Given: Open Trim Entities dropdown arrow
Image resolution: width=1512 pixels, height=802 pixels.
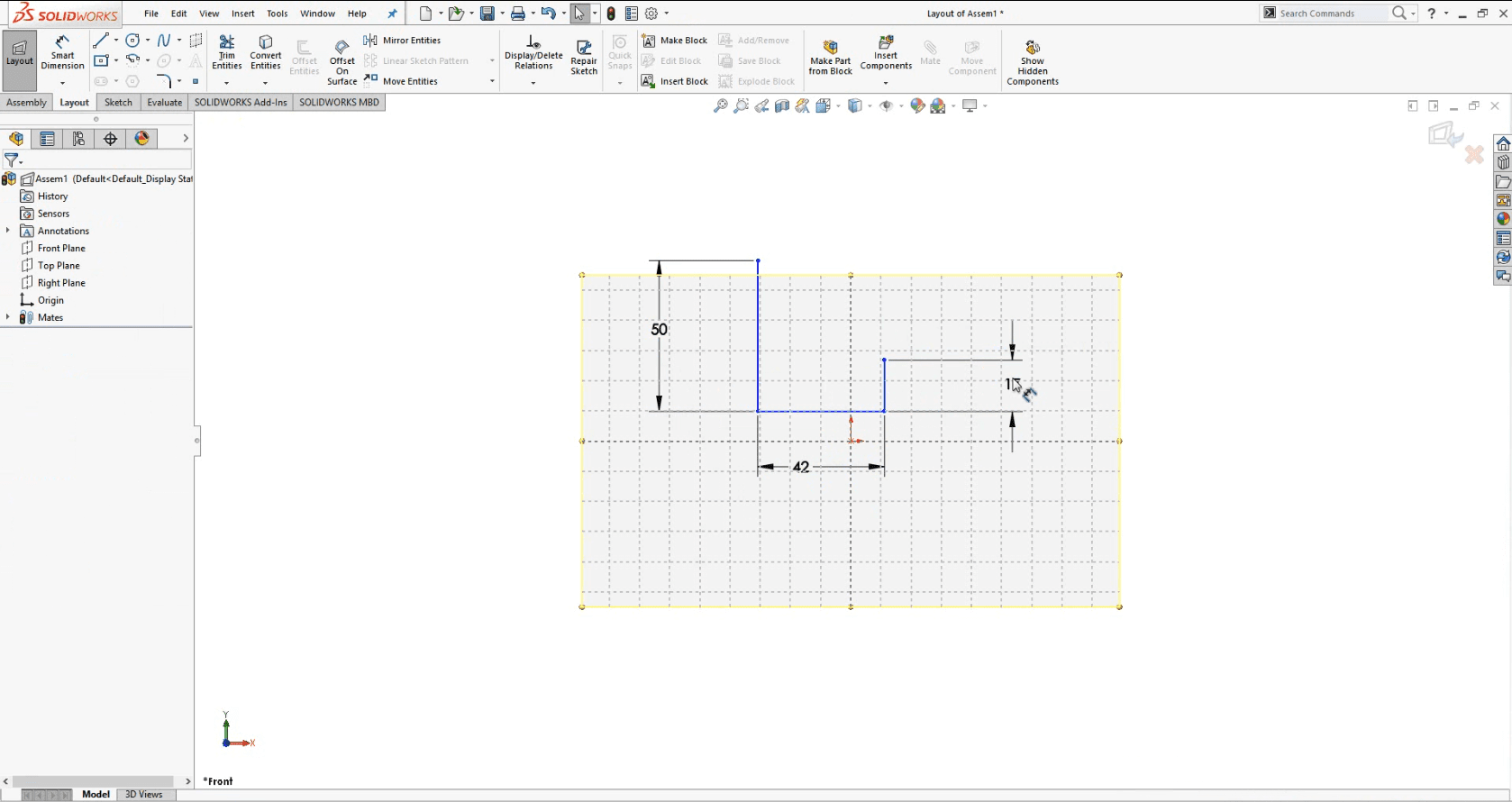Looking at the screenshot, I should [226, 83].
